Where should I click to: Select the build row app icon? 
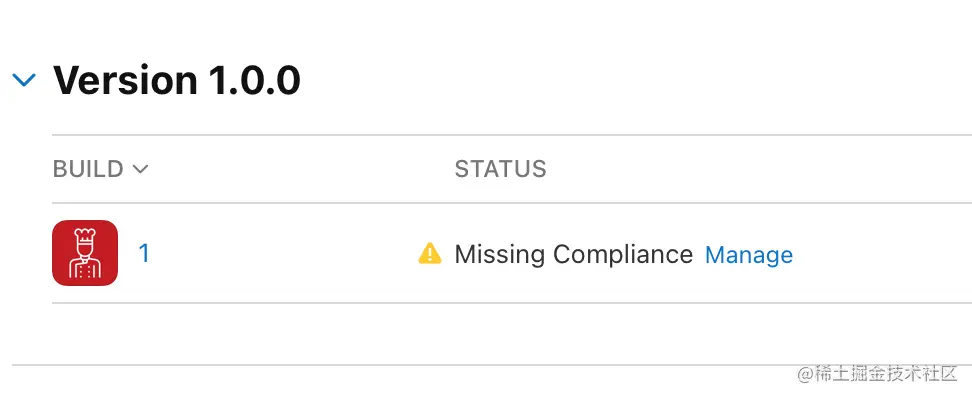(85, 253)
